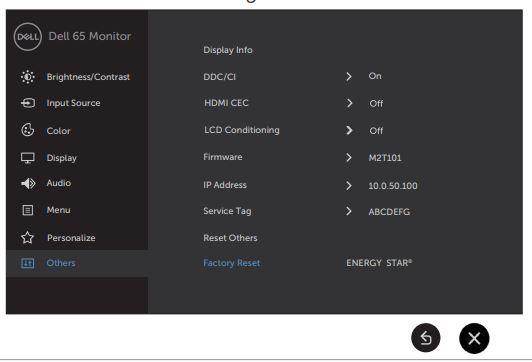Click the Dell logo icon
532x362 pixels.
(x=28, y=37)
